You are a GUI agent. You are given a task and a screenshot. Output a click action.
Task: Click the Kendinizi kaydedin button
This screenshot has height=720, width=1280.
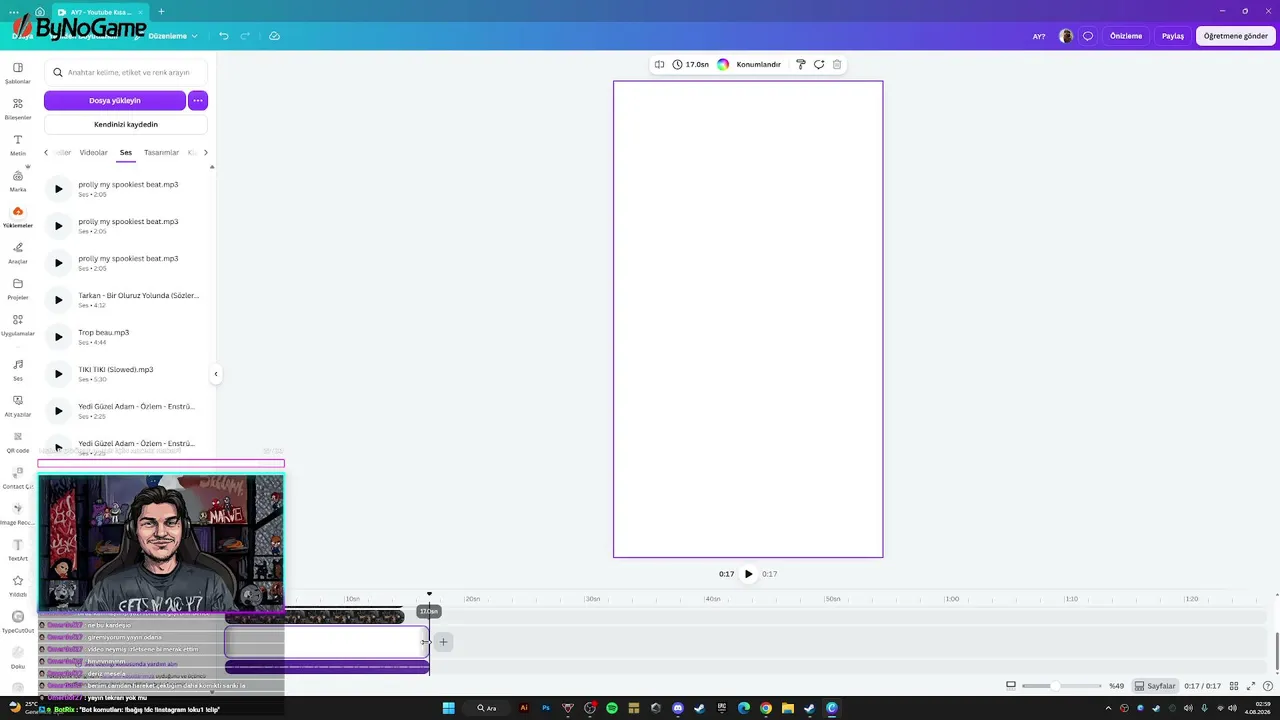pos(126,124)
